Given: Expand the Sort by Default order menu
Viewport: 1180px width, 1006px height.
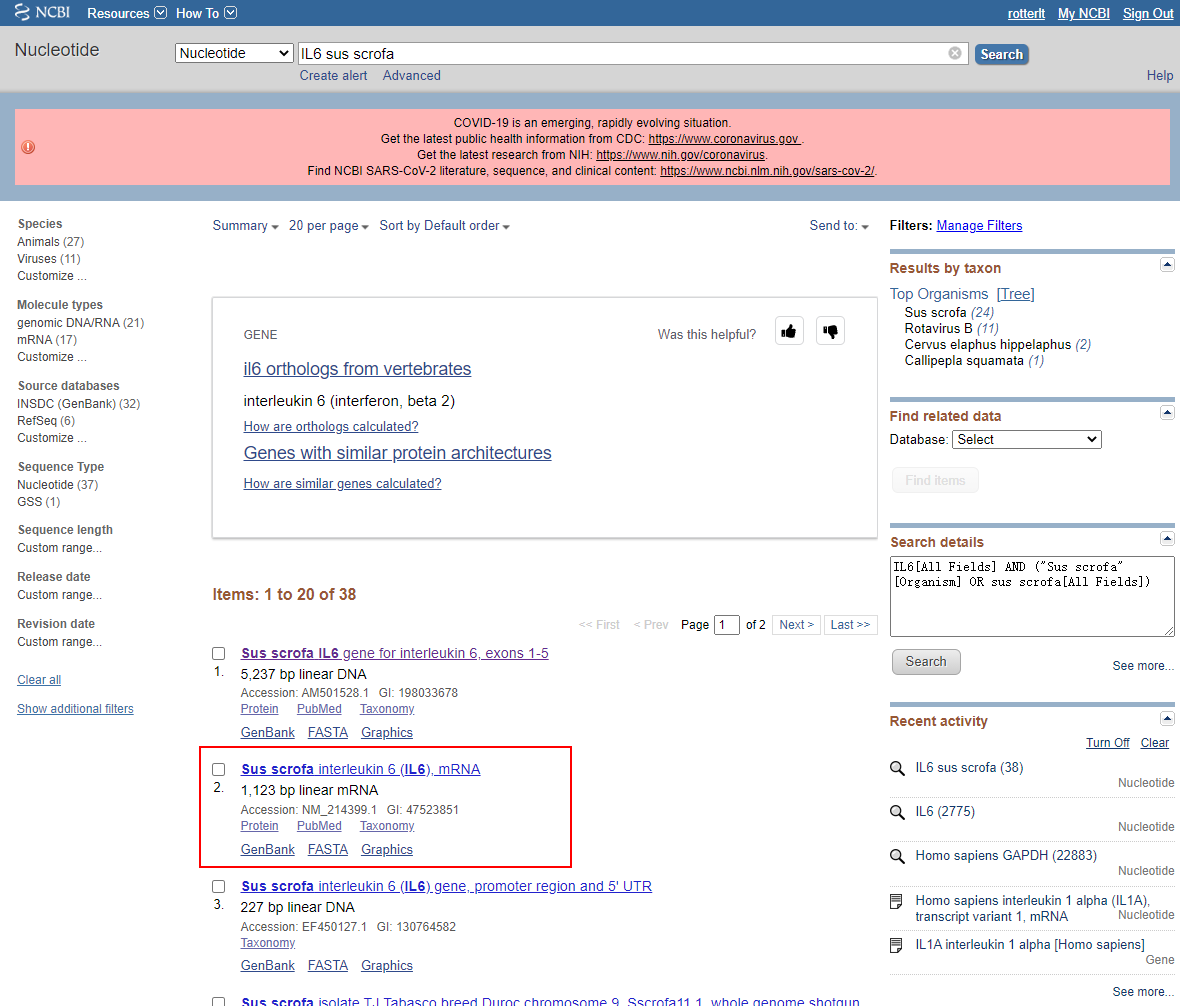Looking at the screenshot, I should (x=444, y=226).
